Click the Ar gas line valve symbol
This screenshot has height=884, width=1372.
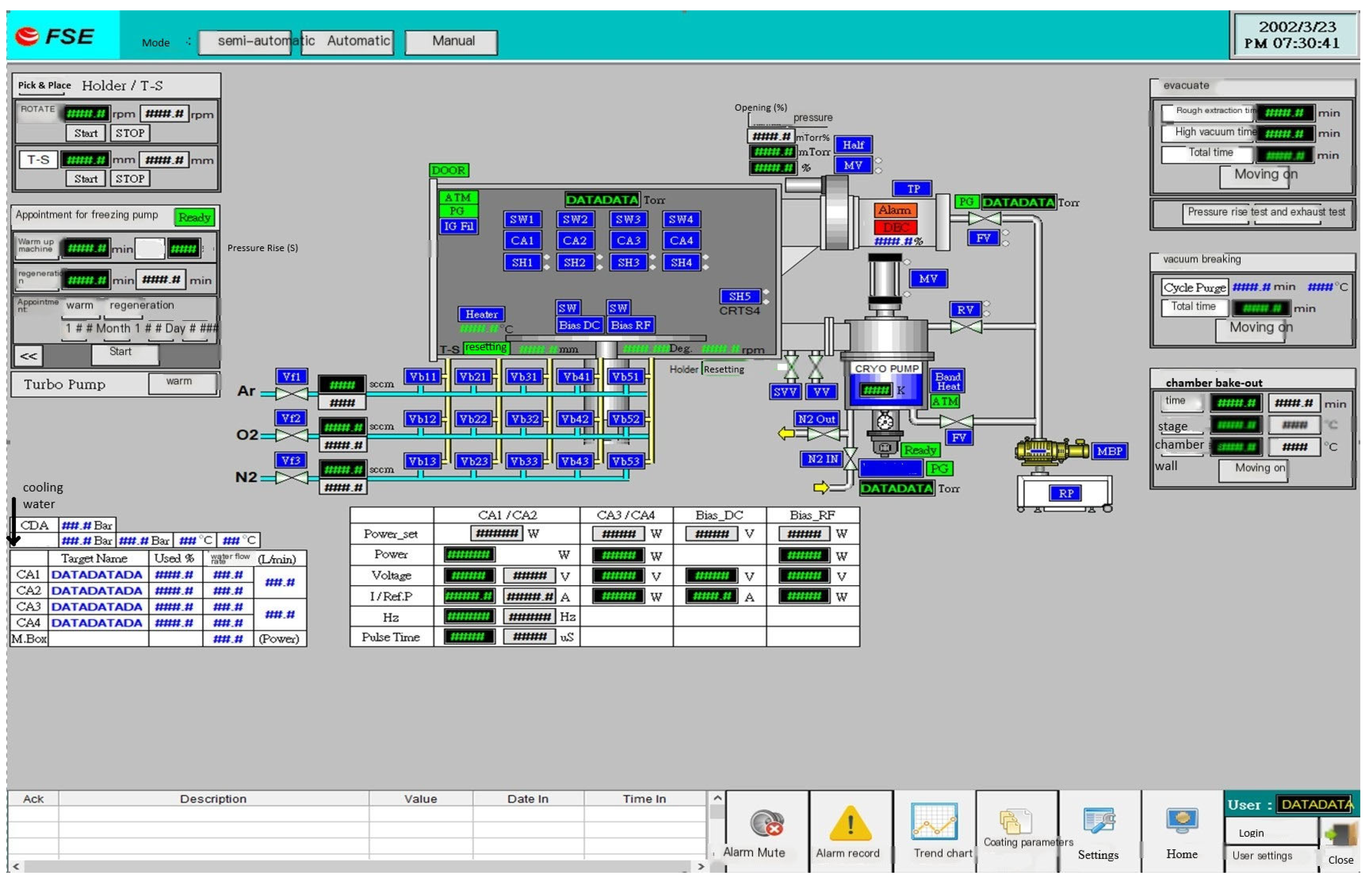pos(292,394)
